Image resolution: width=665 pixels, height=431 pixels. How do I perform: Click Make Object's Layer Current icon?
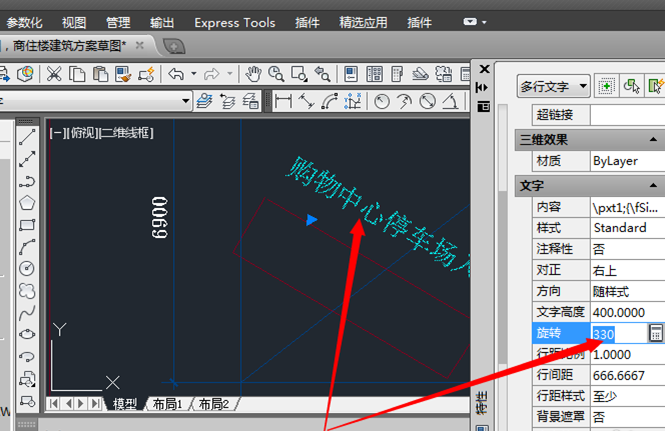pyautogui.click(x=205, y=101)
